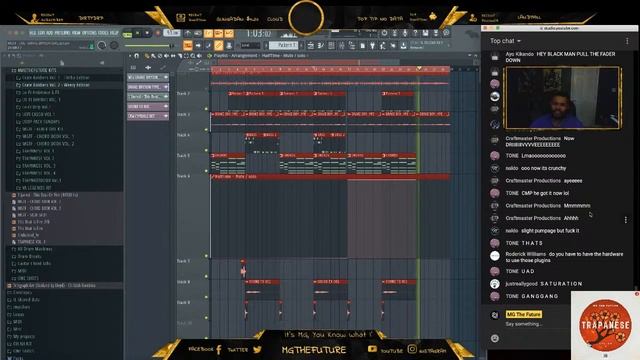The width and height of the screenshot is (640, 360).
Task: Mute Track 2 with its green dot
Action: click(x=206, y=109)
